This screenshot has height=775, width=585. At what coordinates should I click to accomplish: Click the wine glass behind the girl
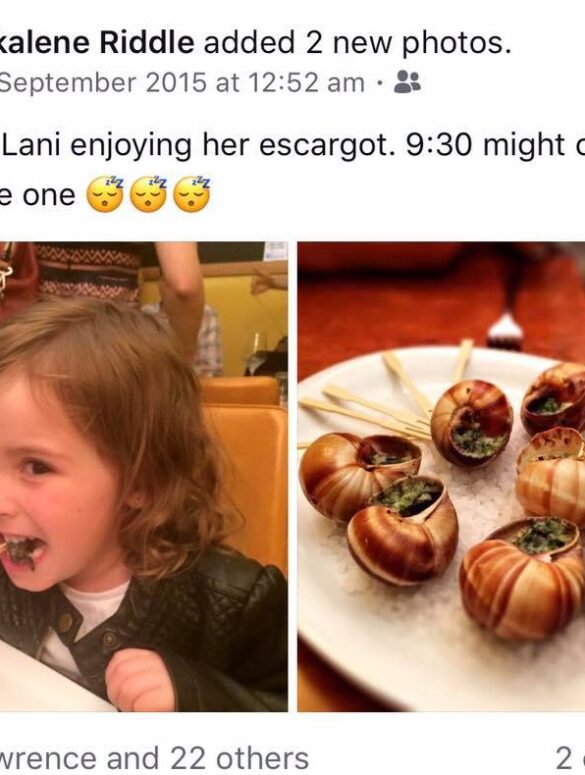[255, 354]
